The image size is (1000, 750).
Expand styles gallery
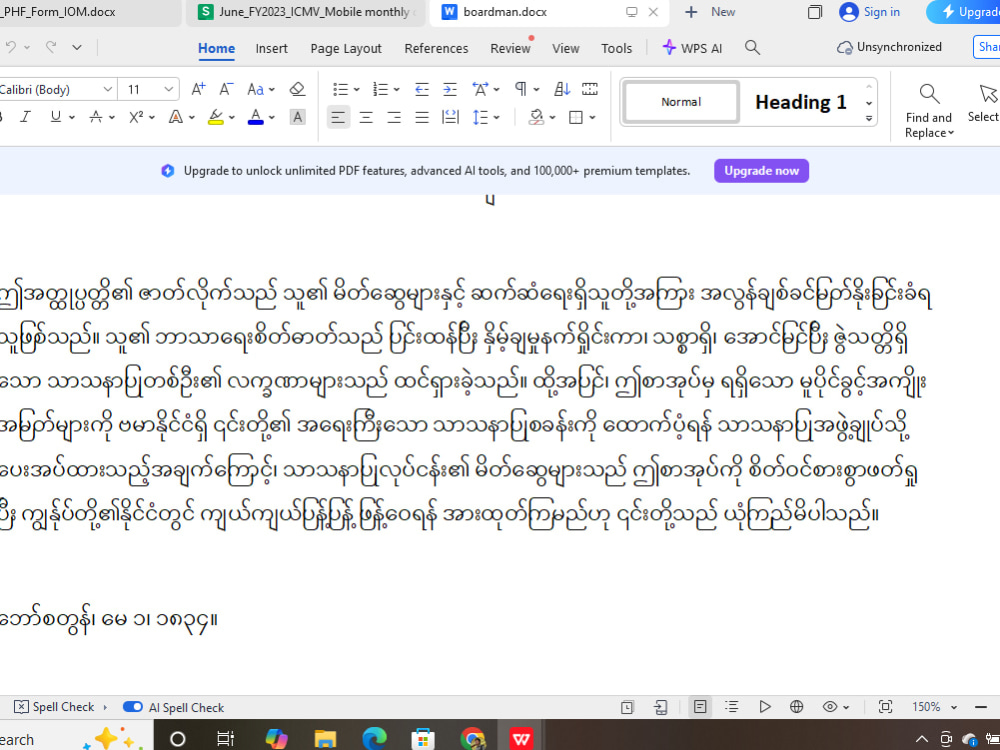869,119
